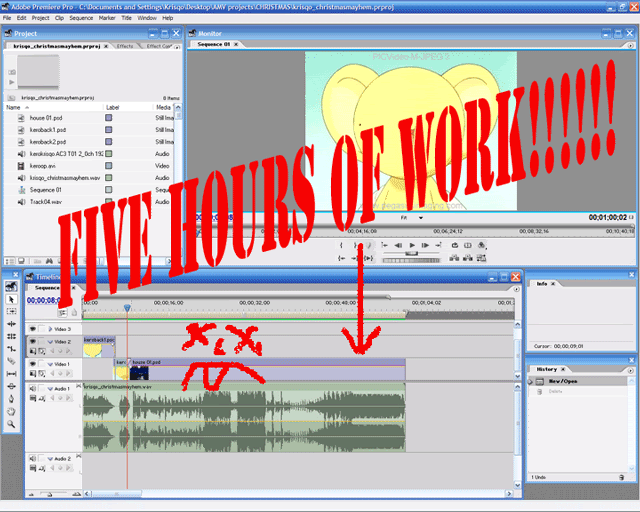
Task: Mute Audio 1 track with speaker toggle
Action: (32, 388)
